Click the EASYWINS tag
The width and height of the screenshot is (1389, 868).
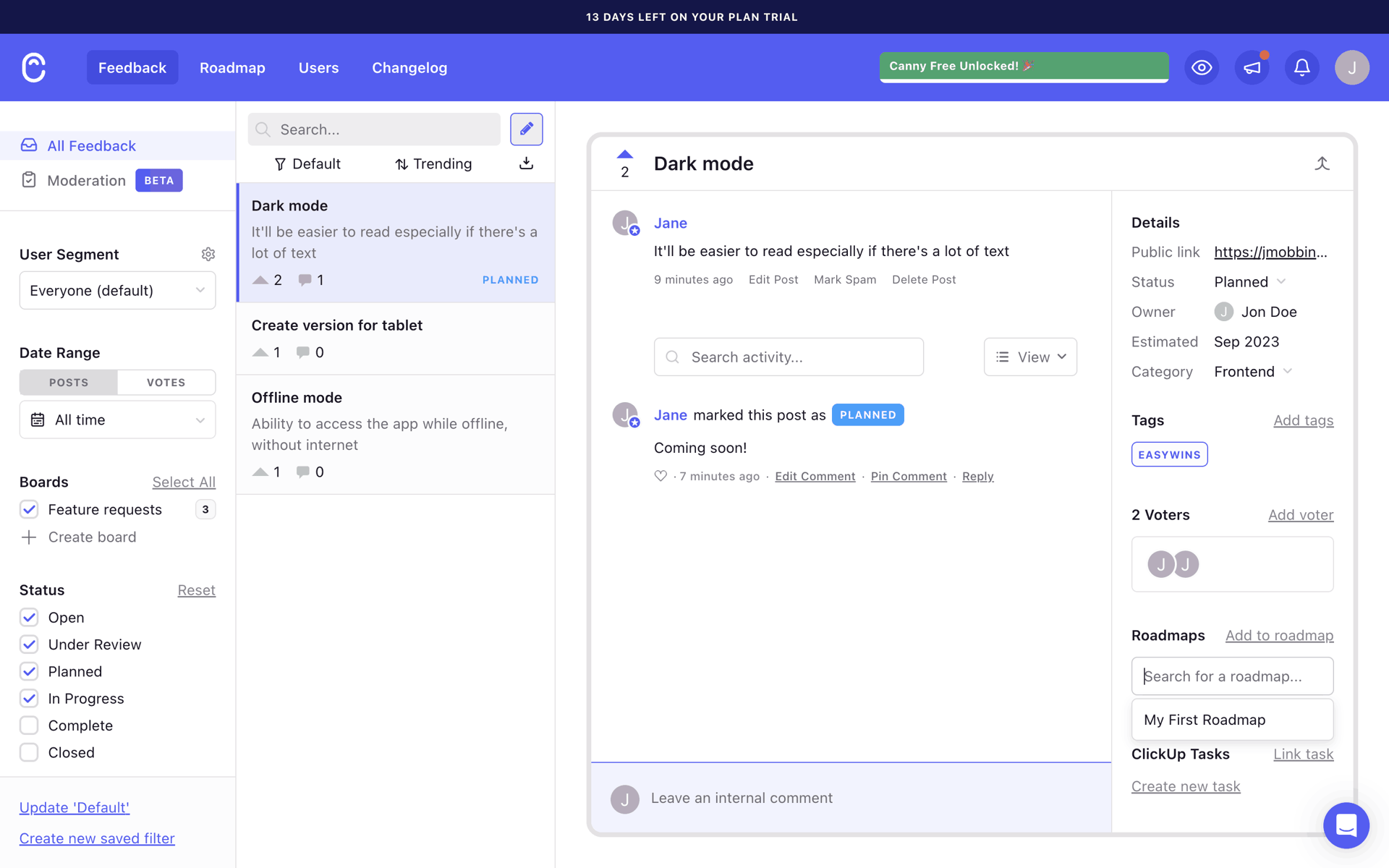1169,454
